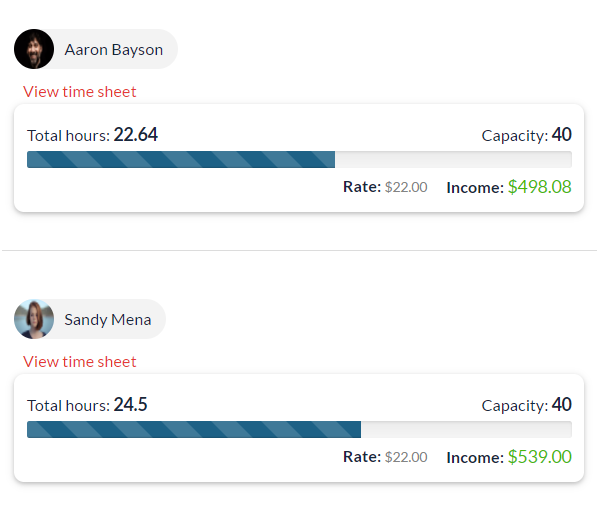
Task: Click the Income label in Sandy's card
Action: (x=475, y=458)
